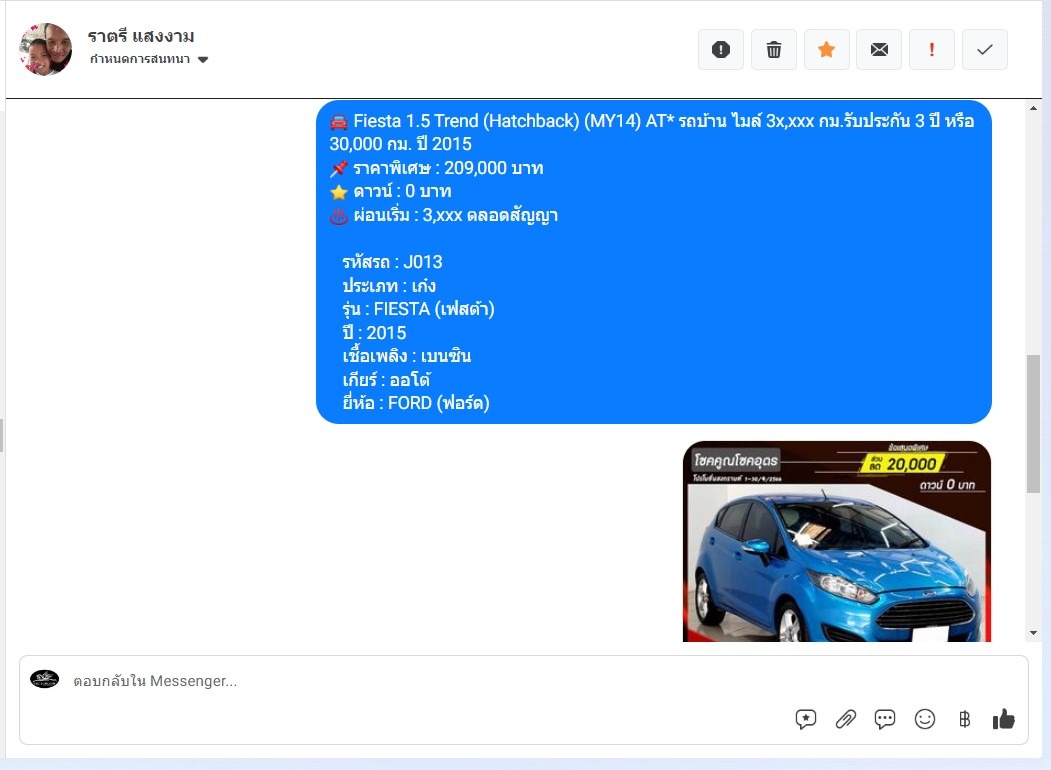The image size is (1051, 770).
Task: Delete conversation using trash can icon
Action: 774,50
